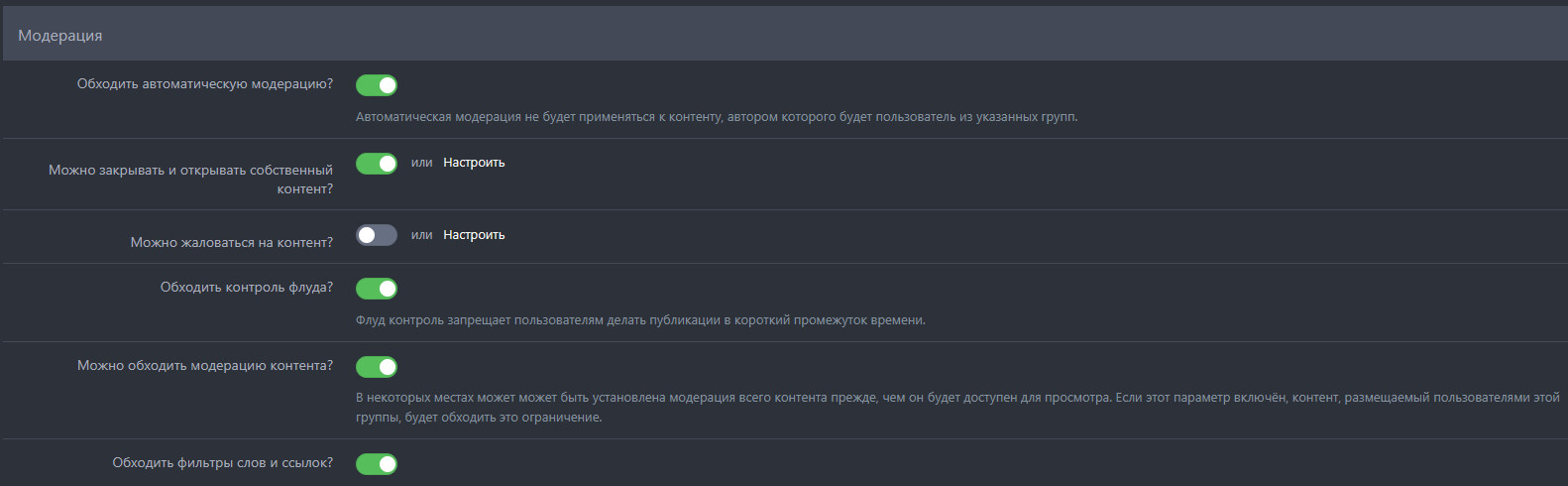
Task: Click the flood control description text
Action: coord(640,320)
